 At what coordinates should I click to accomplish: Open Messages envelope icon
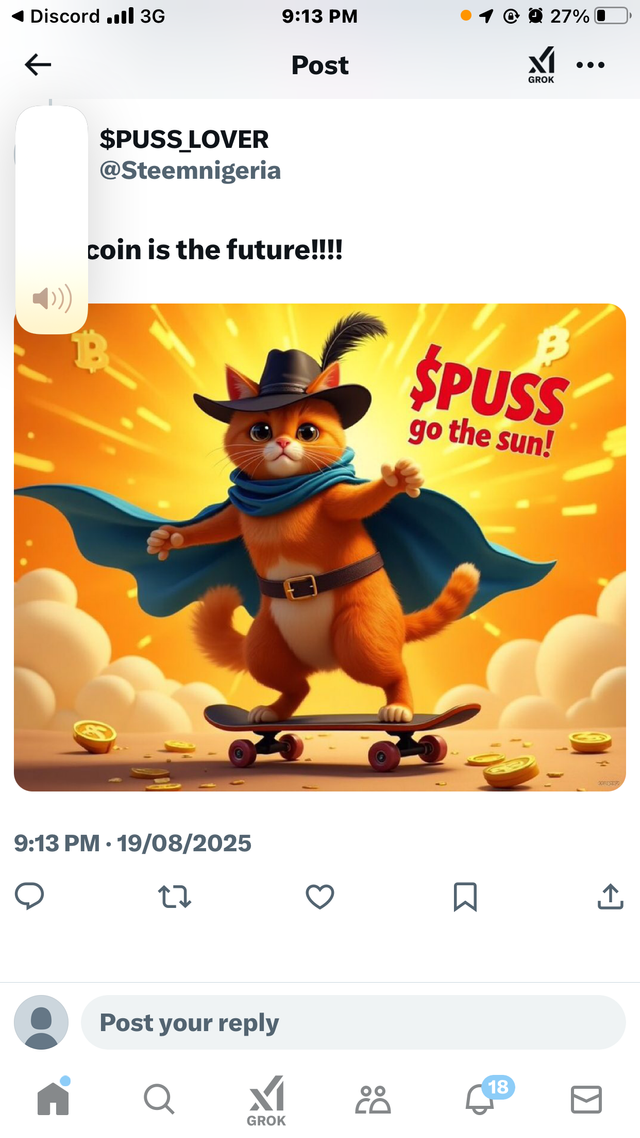coord(586,1100)
